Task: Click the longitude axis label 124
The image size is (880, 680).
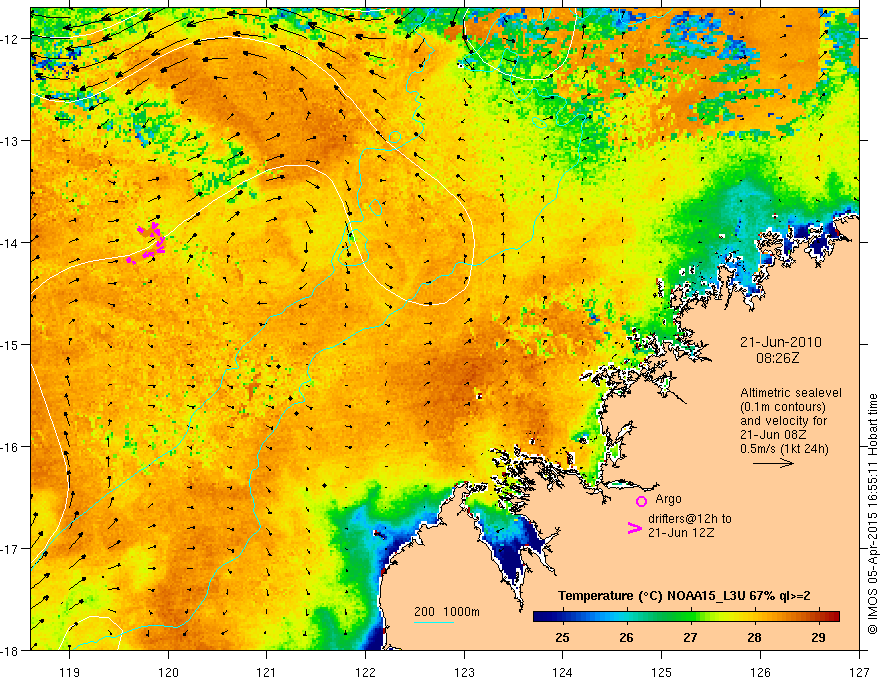Action: pos(563,672)
